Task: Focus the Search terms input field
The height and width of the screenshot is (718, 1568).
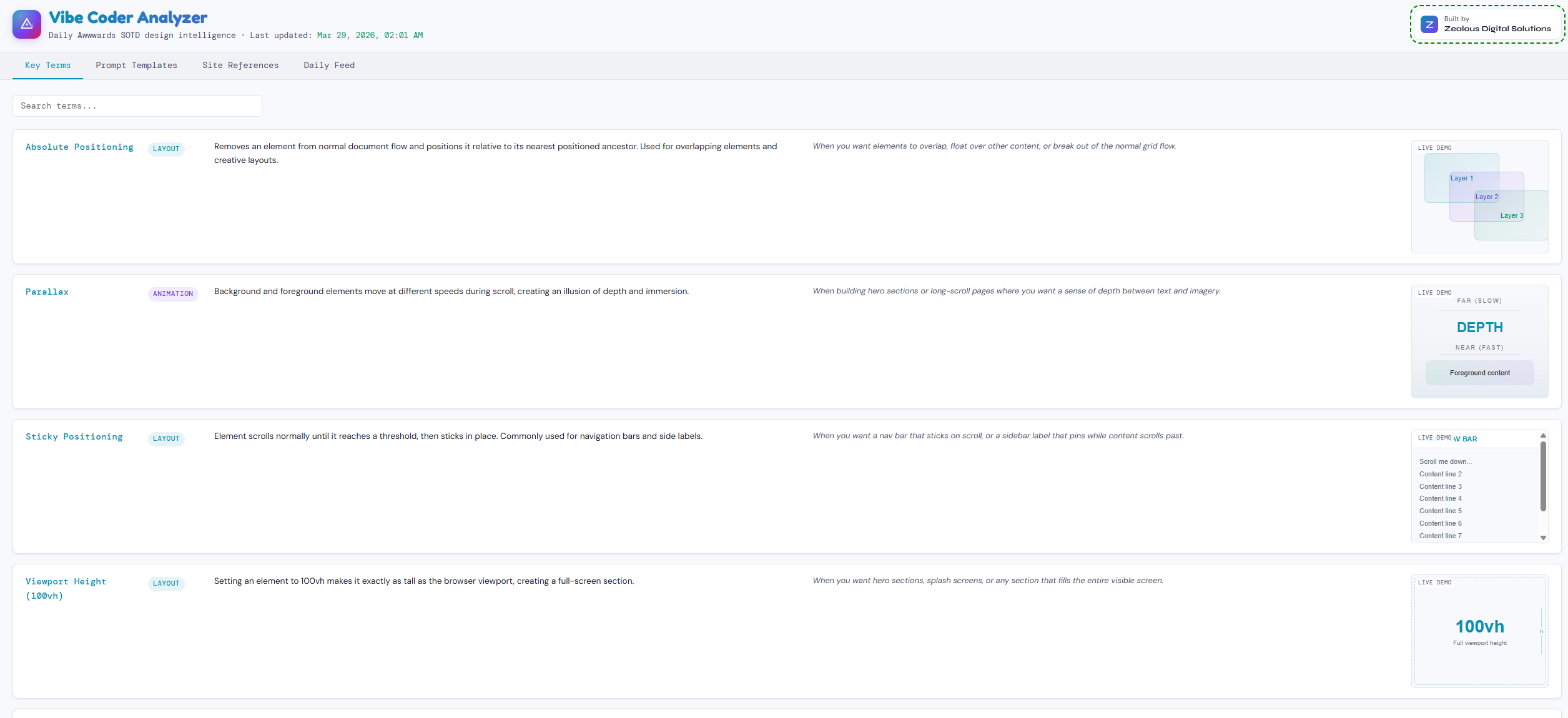Action: 137,106
